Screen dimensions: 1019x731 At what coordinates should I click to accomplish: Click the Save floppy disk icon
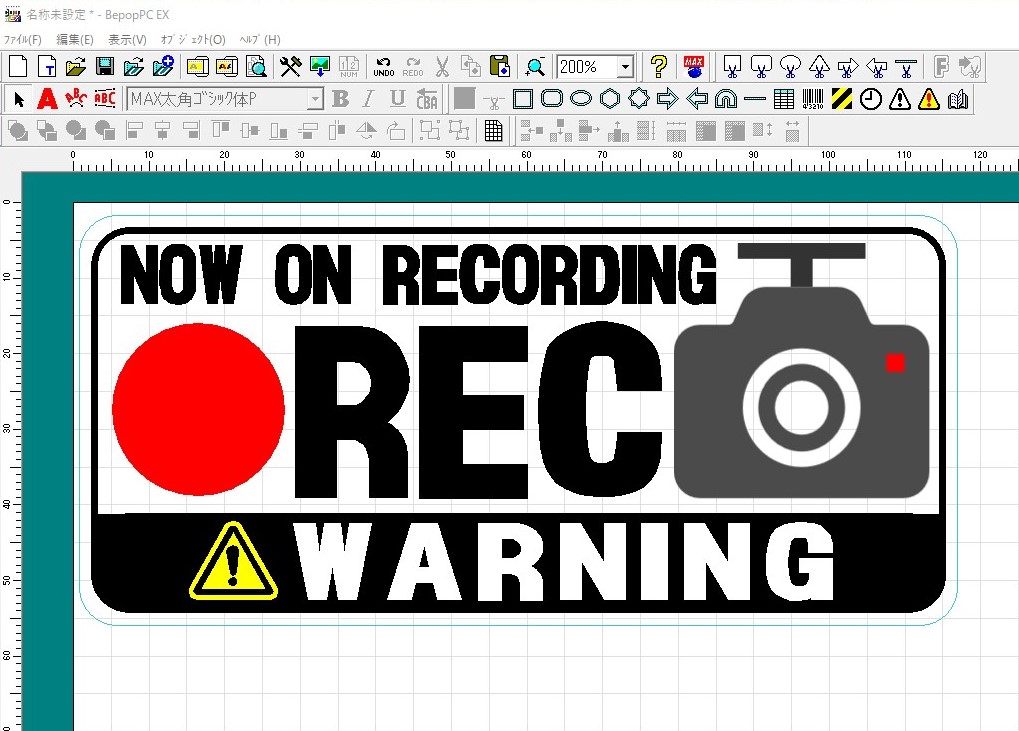(104, 67)
